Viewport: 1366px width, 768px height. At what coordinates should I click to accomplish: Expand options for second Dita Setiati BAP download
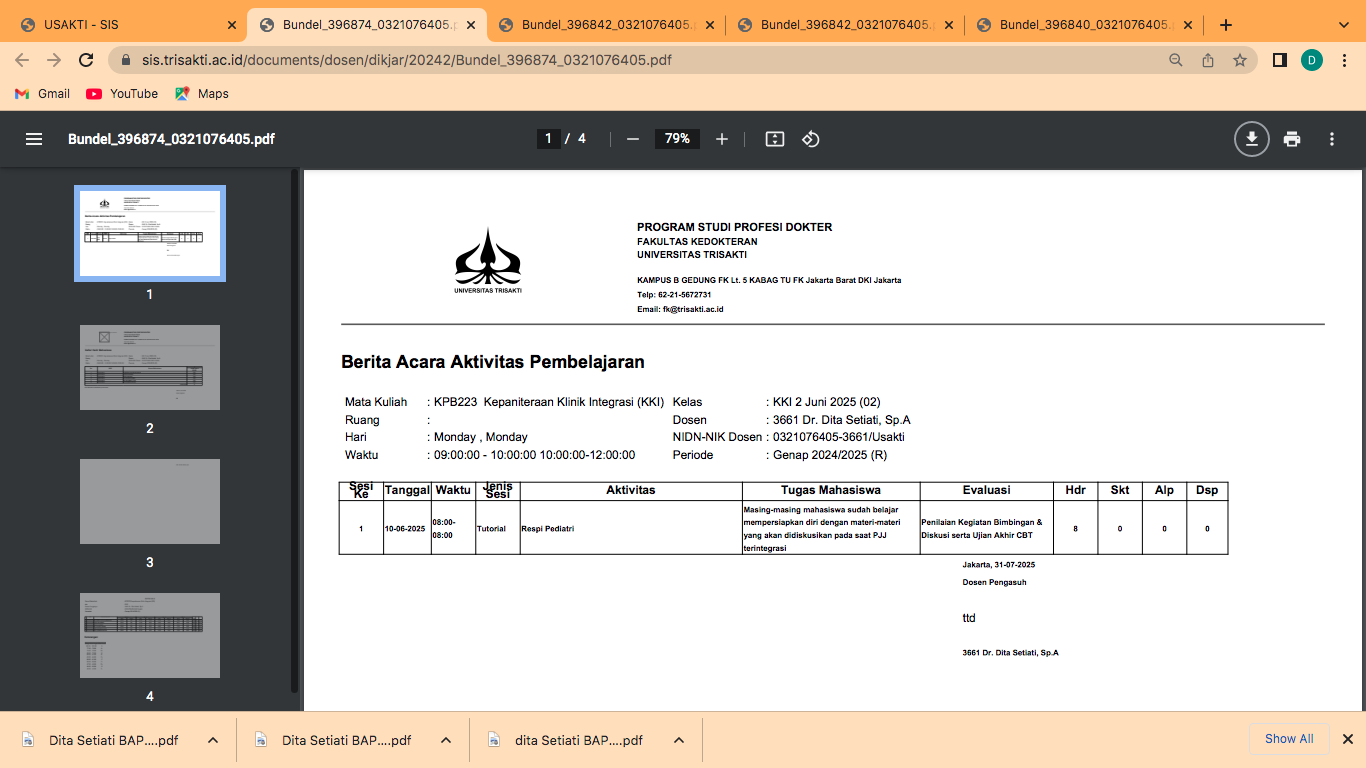pyautogui.click(x=446, y=740)
